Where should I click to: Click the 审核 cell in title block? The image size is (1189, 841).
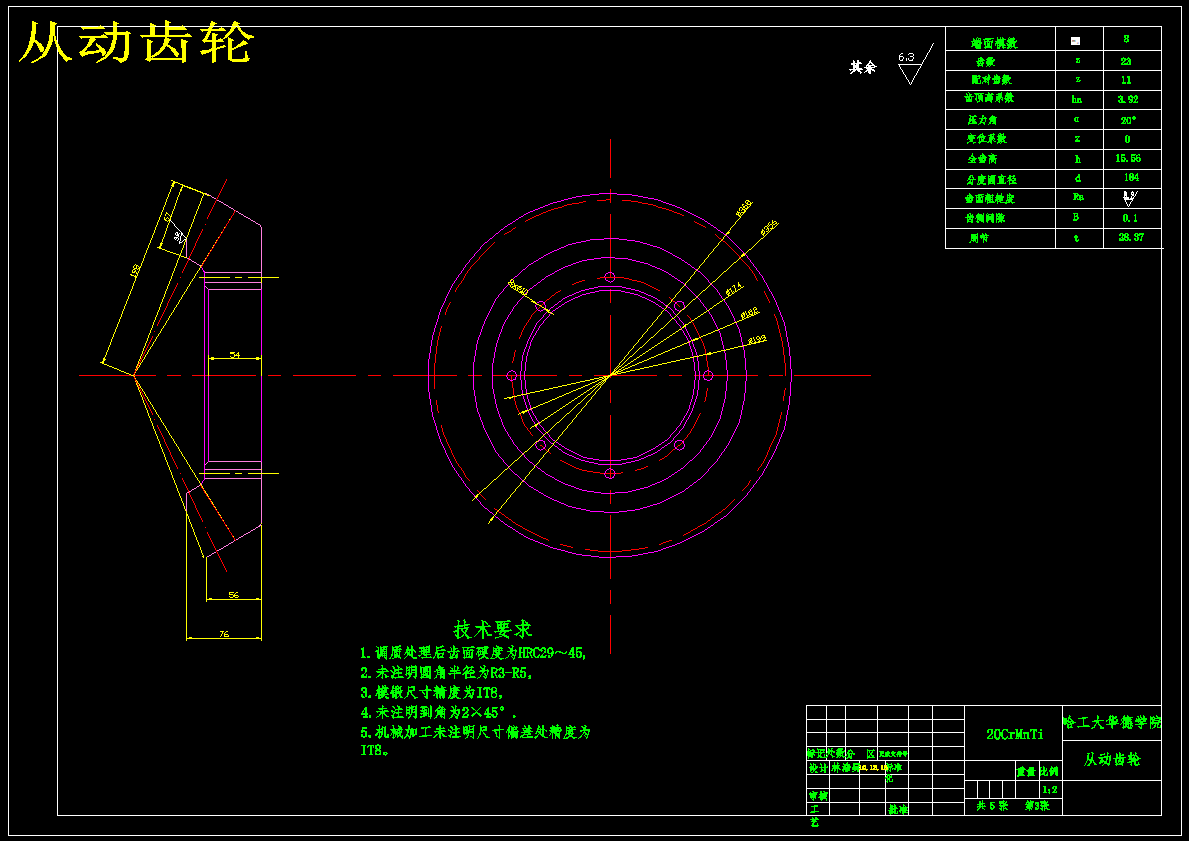click(x=817, y=796)
